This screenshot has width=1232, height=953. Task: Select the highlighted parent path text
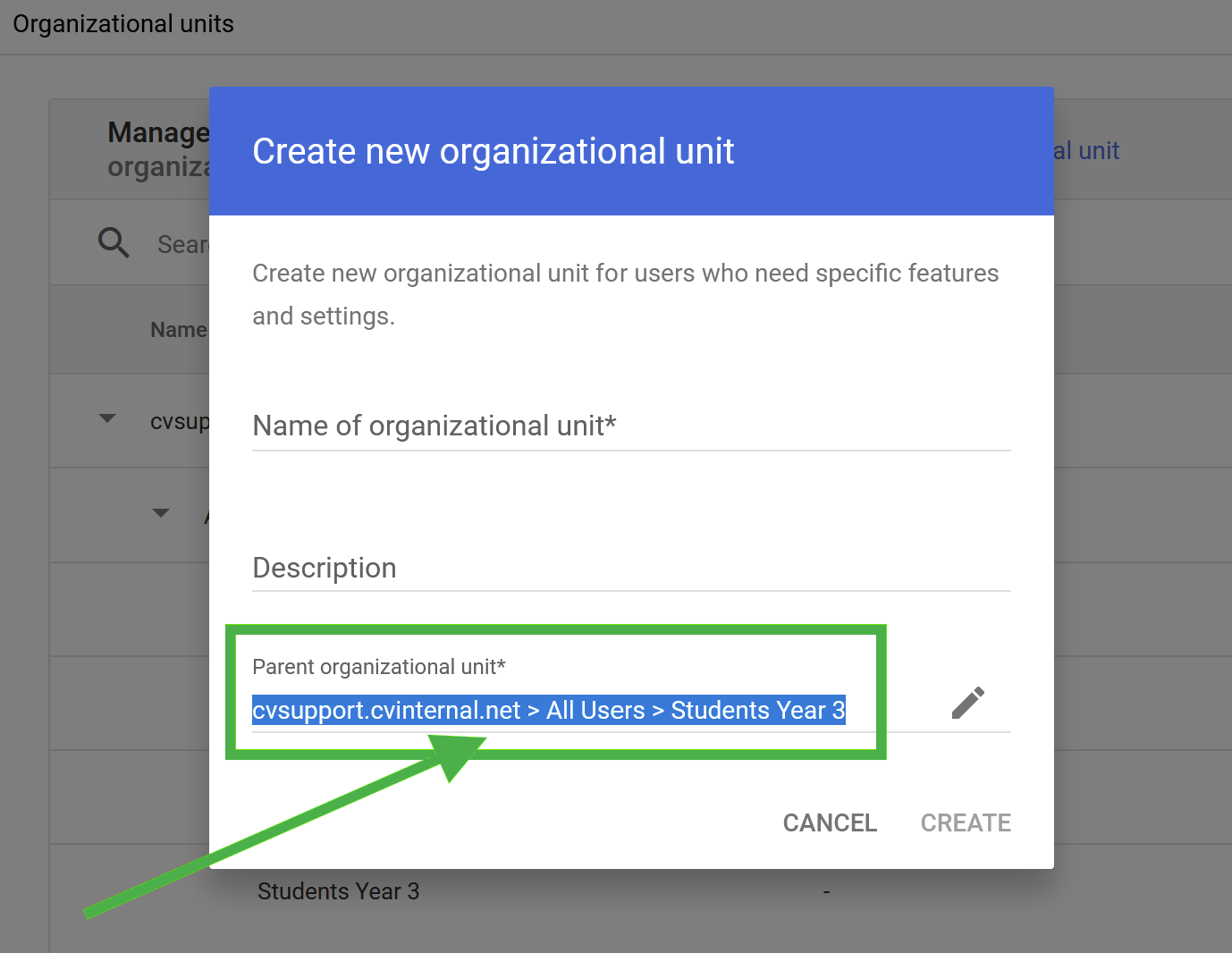point(549,710)
